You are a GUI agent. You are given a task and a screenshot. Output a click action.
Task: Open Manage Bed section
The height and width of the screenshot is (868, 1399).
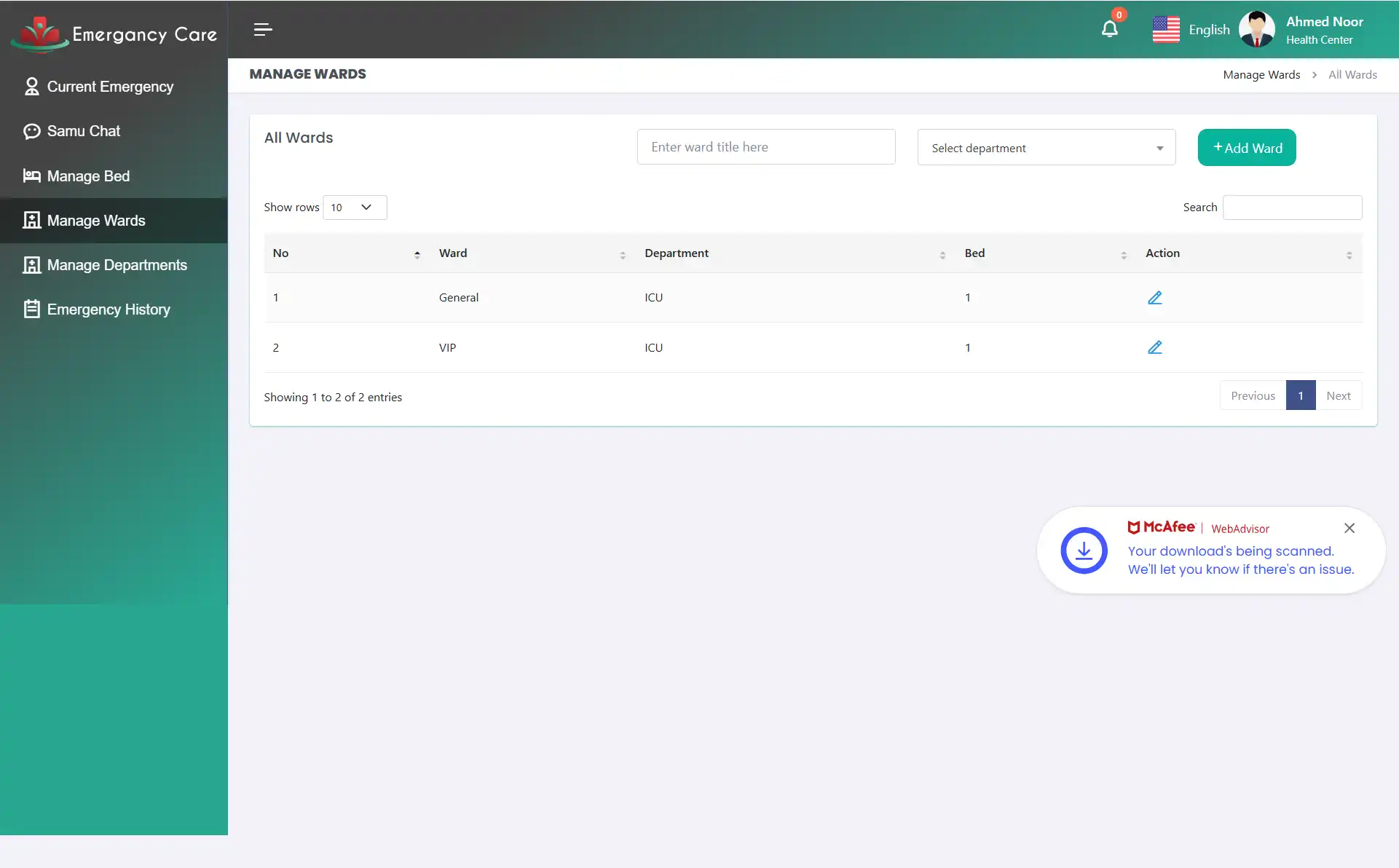tap(87, 176)
